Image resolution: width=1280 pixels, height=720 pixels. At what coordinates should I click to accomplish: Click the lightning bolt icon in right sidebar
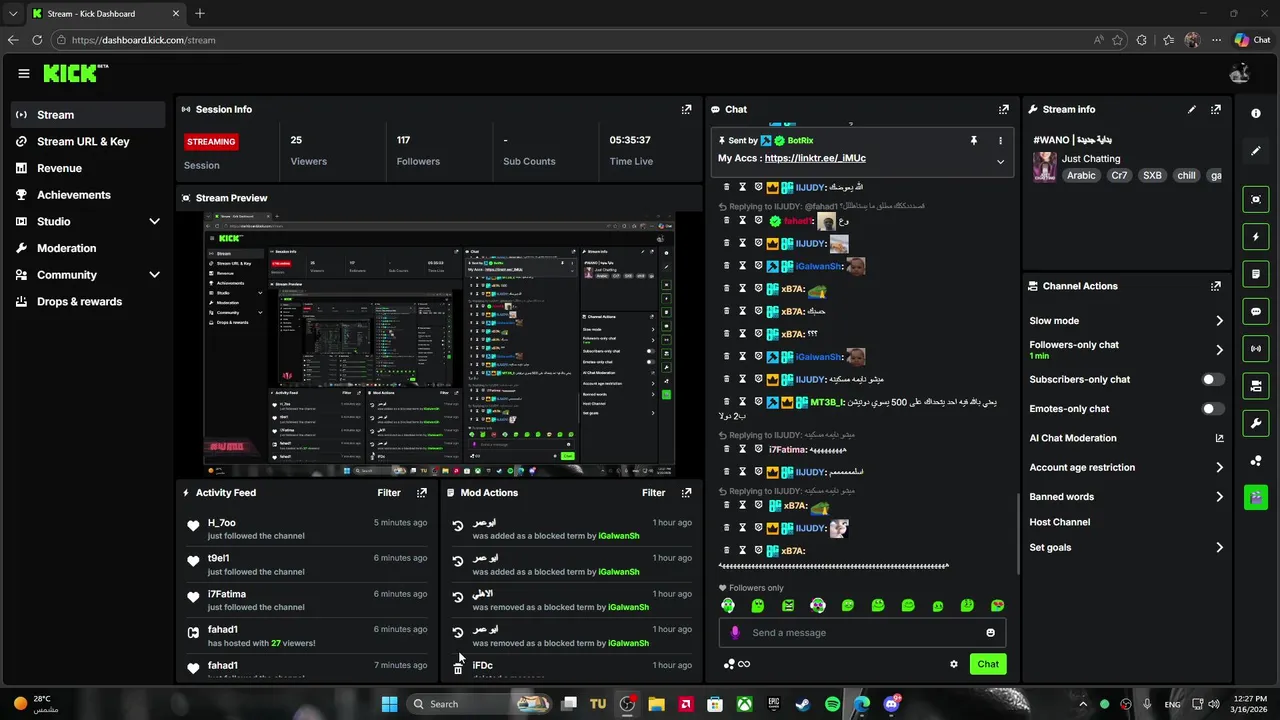click(x=1256, y=237)
